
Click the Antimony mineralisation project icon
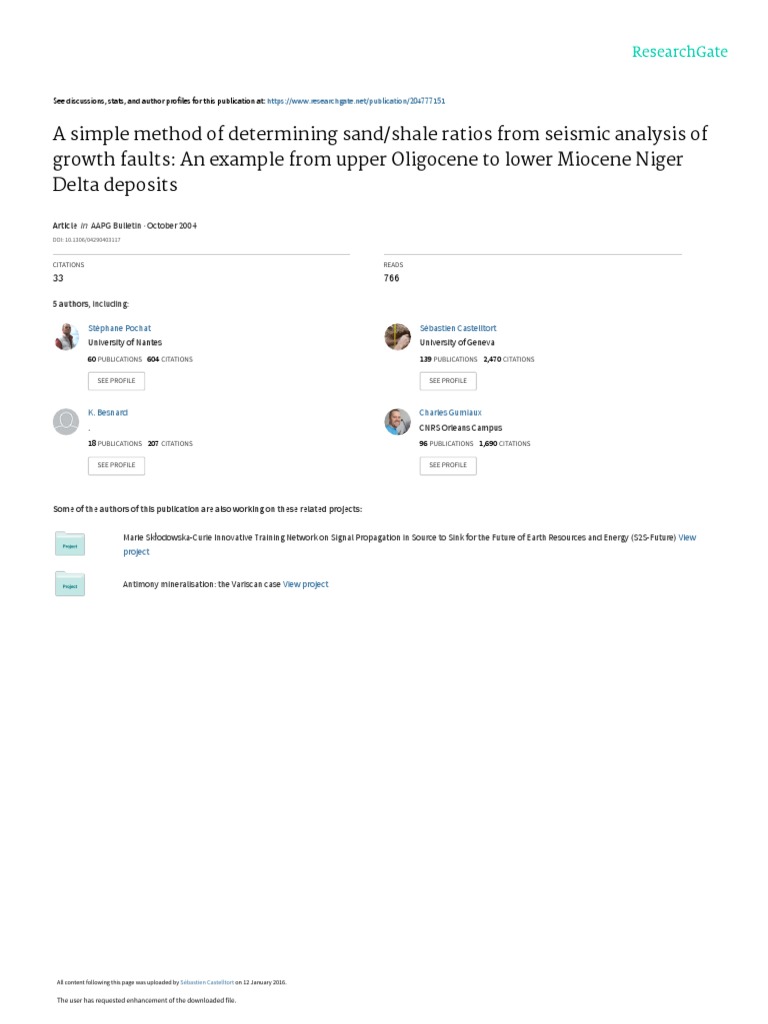point(70,584)
